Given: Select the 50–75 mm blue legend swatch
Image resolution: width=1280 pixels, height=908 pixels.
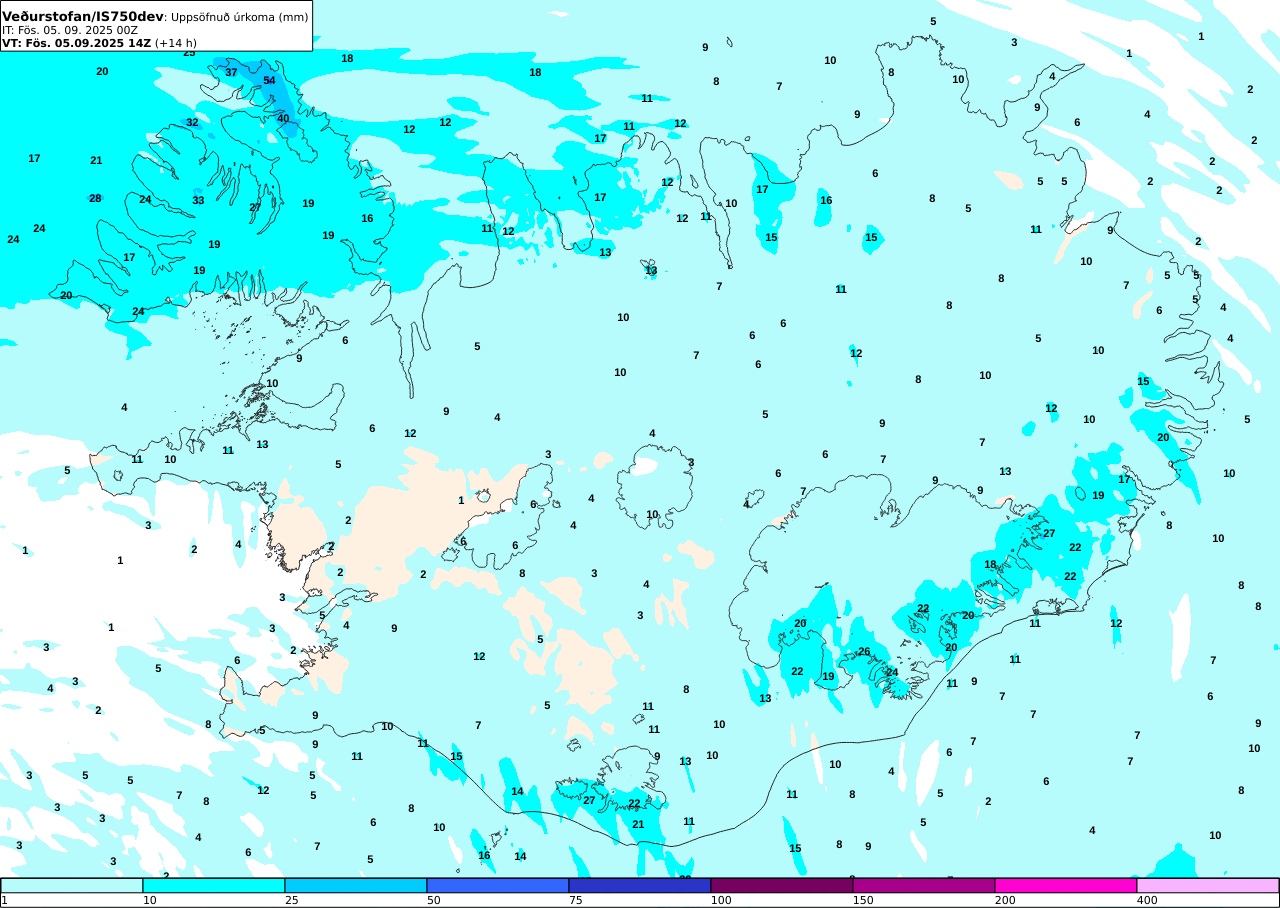Looking at the screenshot, I should pos(498,885).
